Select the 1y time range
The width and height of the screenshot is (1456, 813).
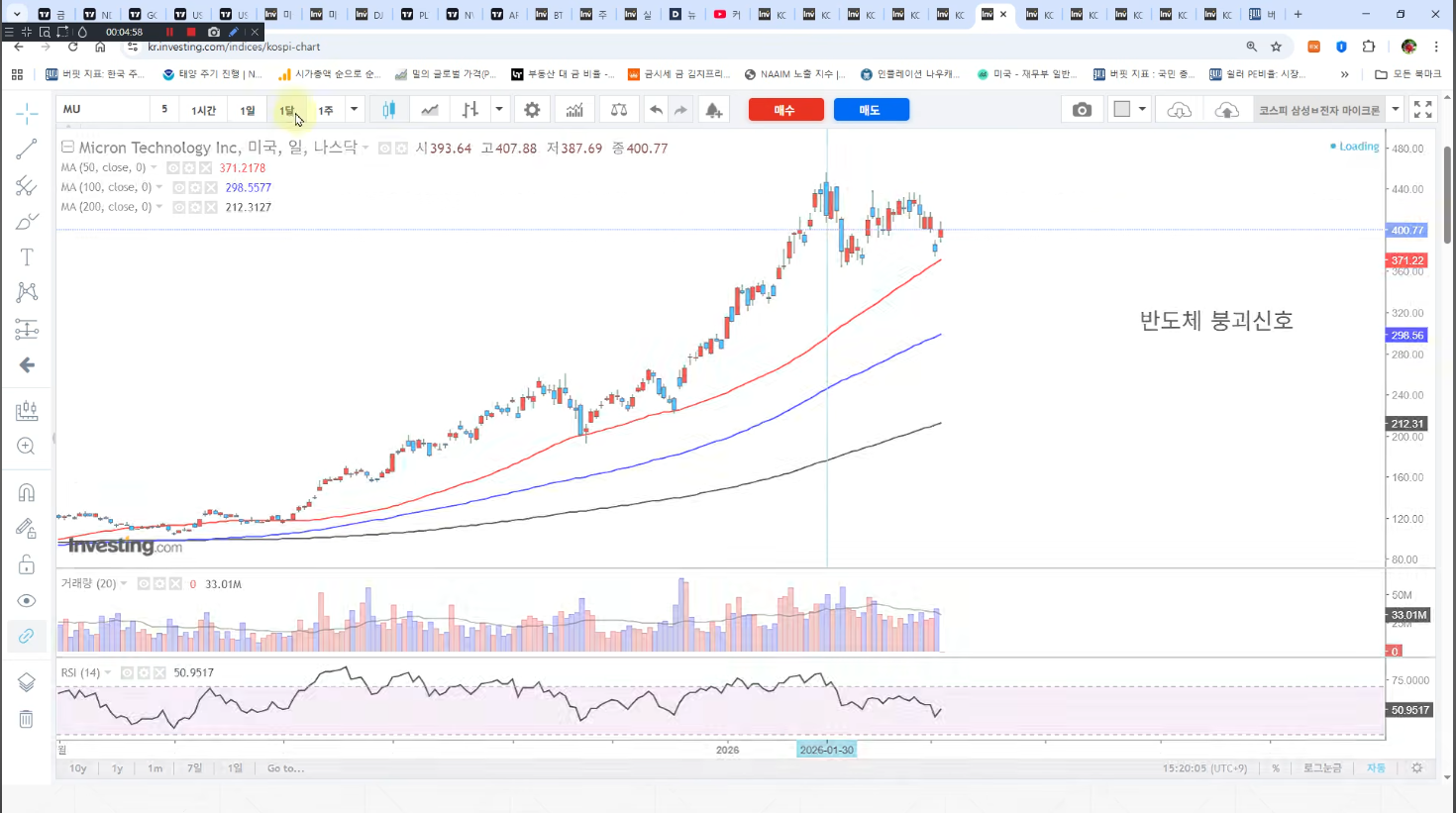(117, 768)
